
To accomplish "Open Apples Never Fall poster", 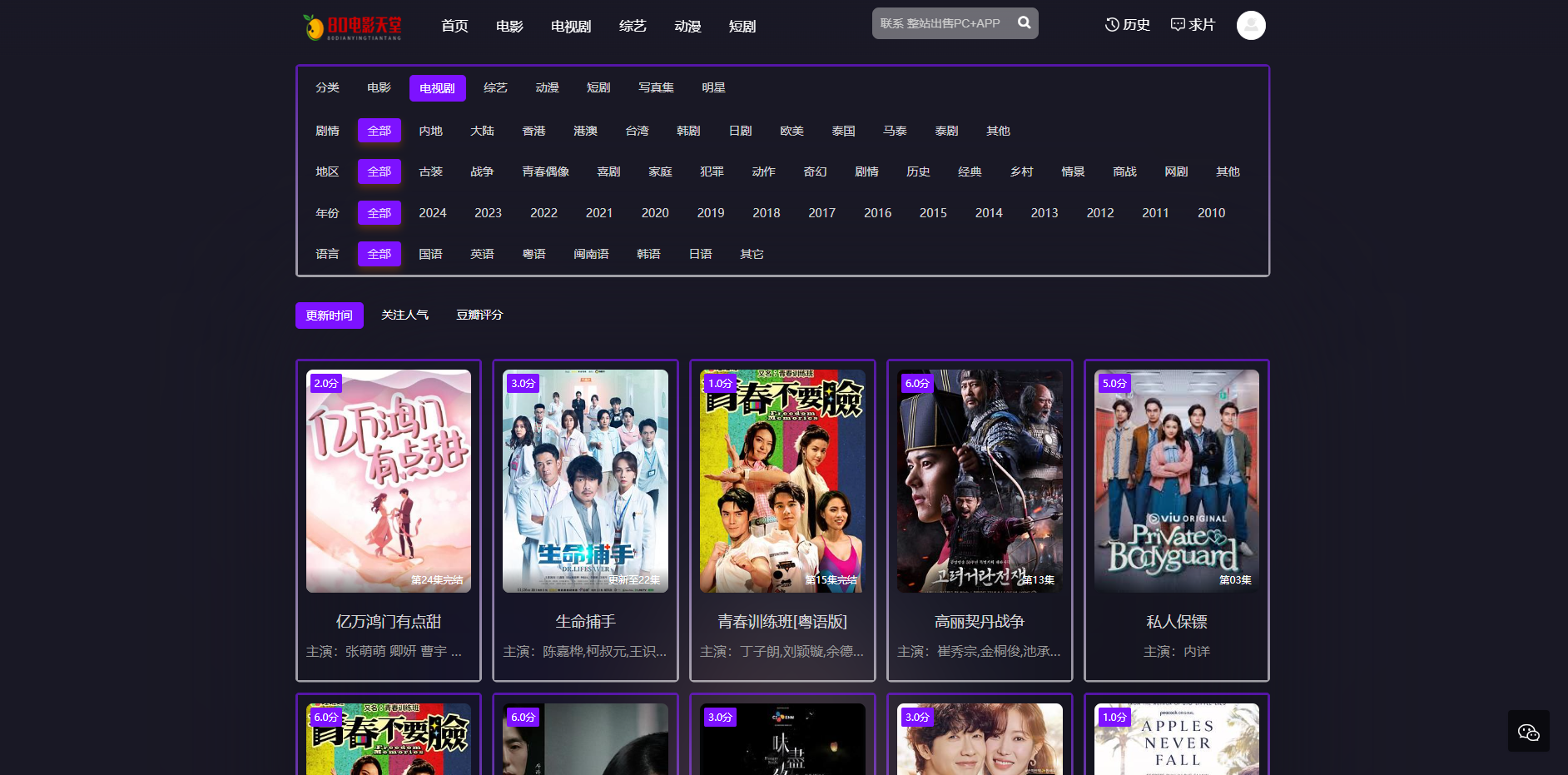I will pyautogui.click(x=1177, y=739).
